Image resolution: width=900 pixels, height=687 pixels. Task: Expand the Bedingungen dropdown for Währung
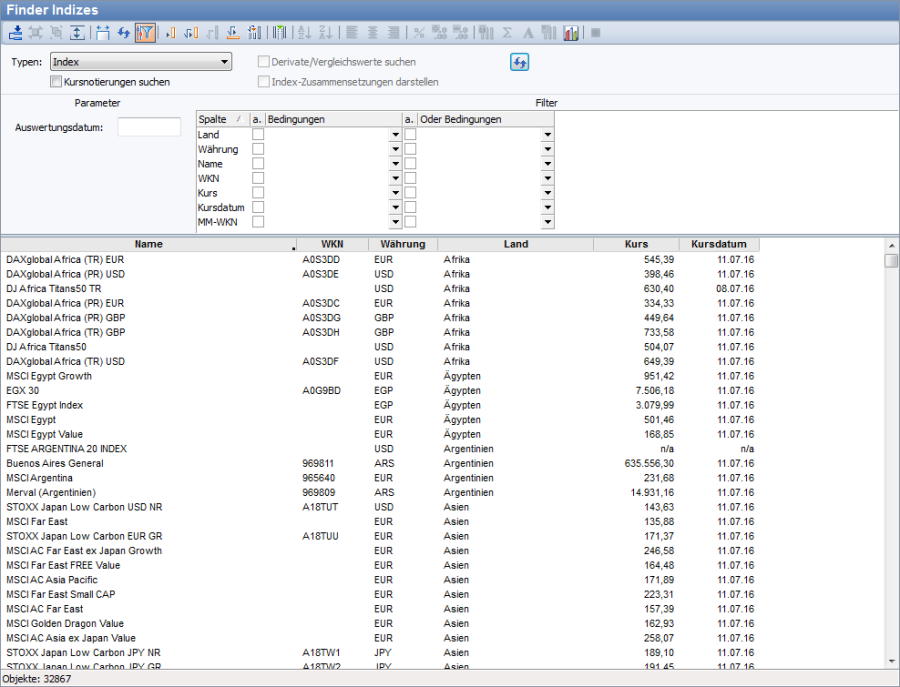click(395, 149)
